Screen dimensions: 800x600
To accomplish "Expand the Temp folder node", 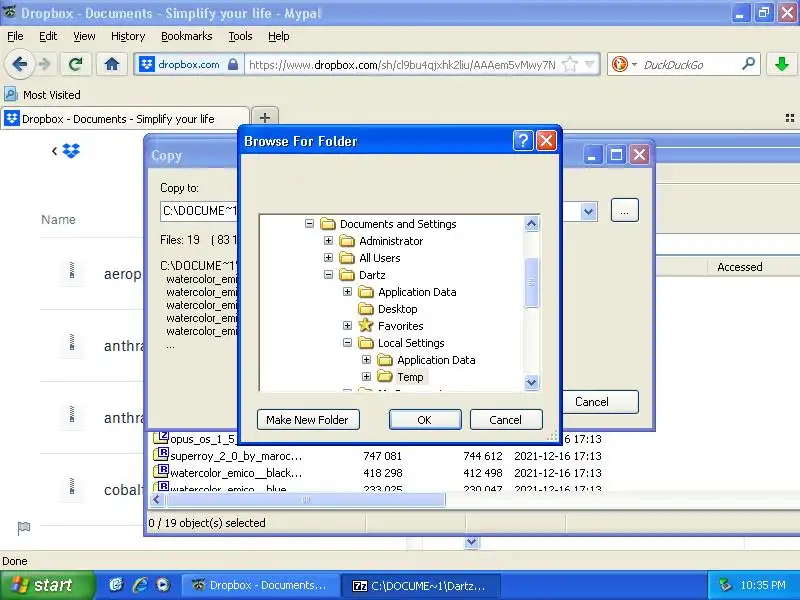I will tap(366, 377).
